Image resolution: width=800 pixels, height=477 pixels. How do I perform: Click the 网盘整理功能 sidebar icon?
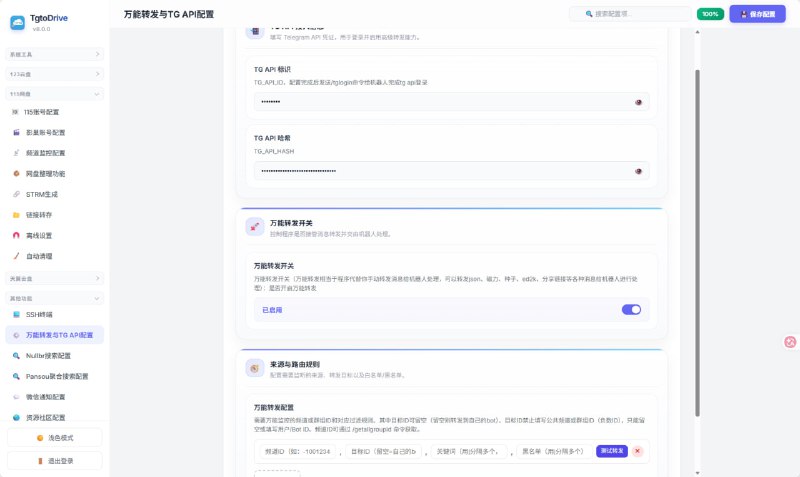pos(16,173)
